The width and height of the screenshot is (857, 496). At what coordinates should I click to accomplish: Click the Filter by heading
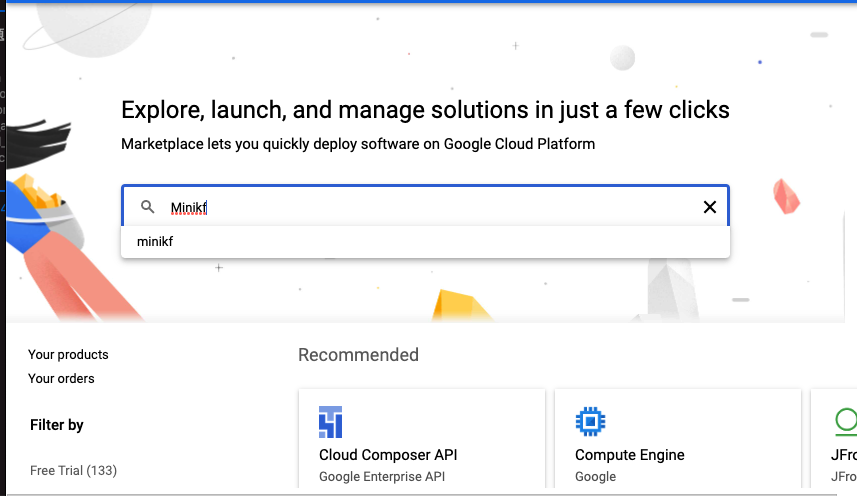tap(57, 425)
